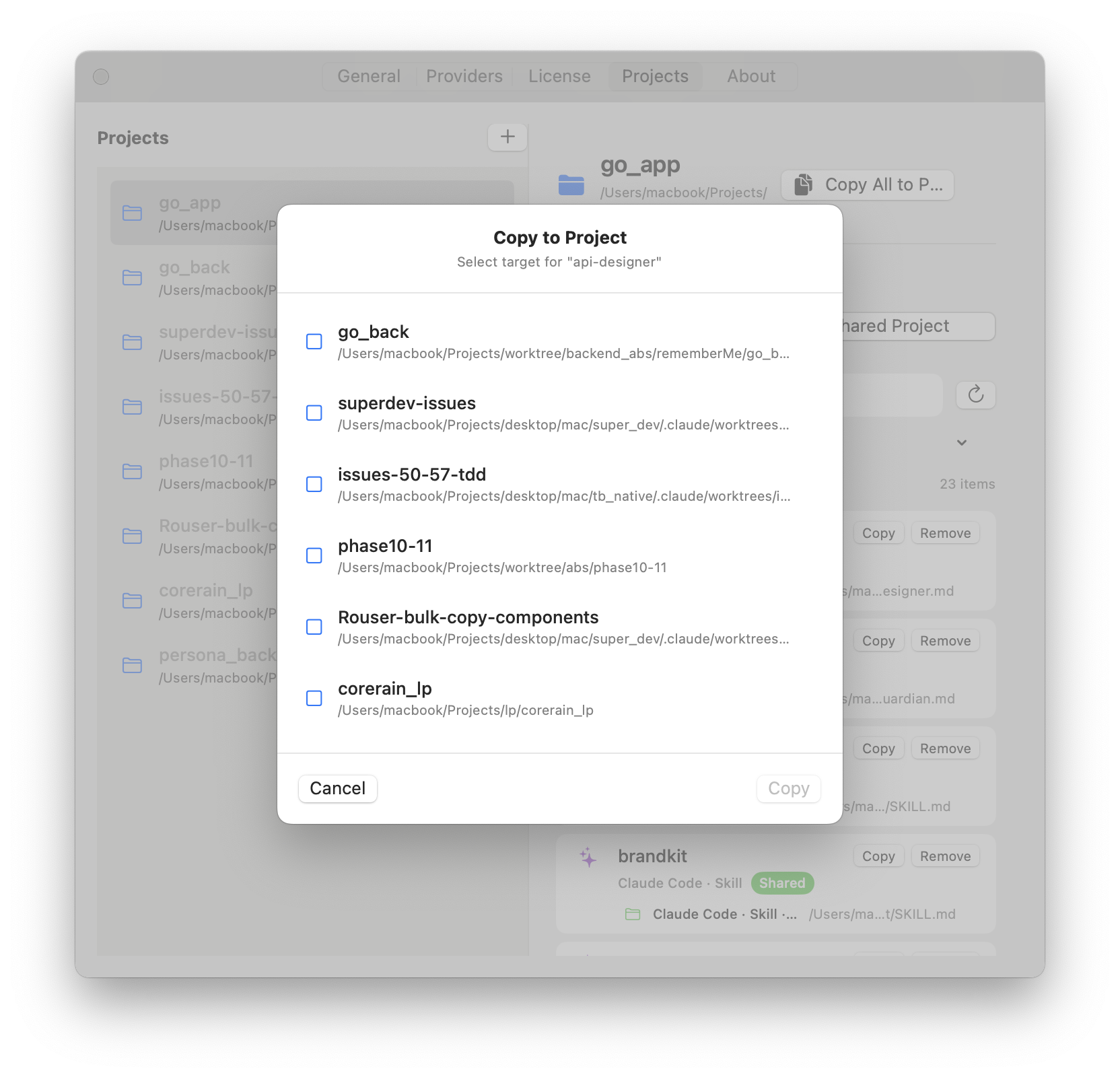
Task: Click go_app folder icon in sidebar
Action: point(133,213)
